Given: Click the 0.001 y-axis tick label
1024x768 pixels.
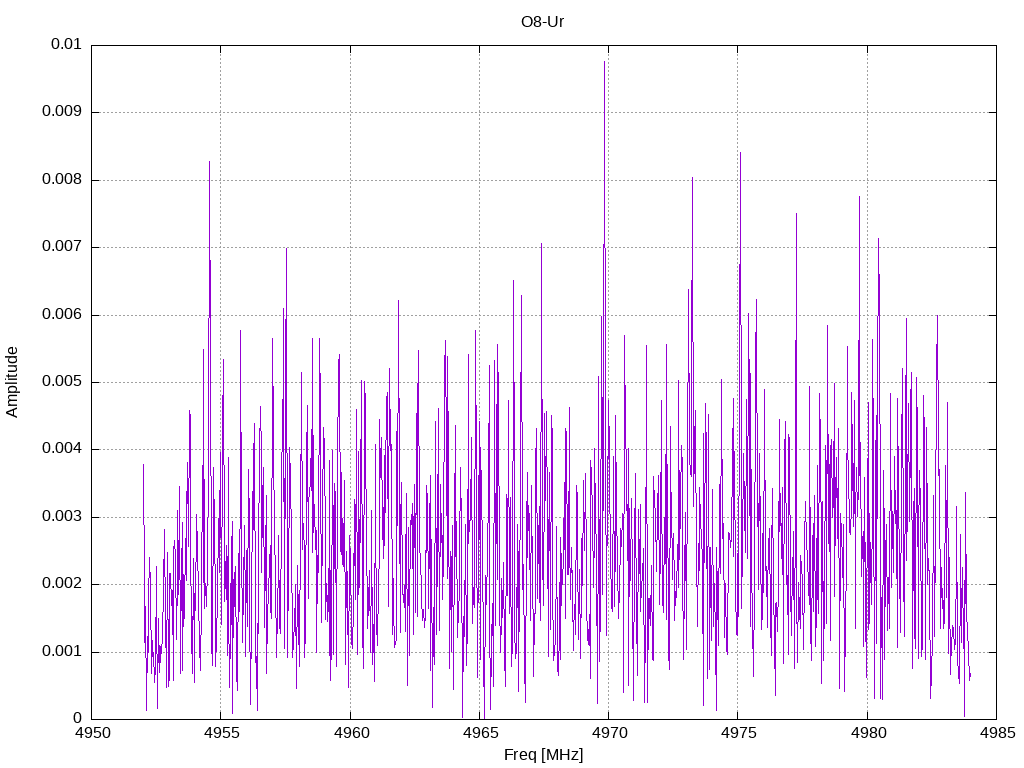Looking at the screenshot, I should (x=63, y=652).
